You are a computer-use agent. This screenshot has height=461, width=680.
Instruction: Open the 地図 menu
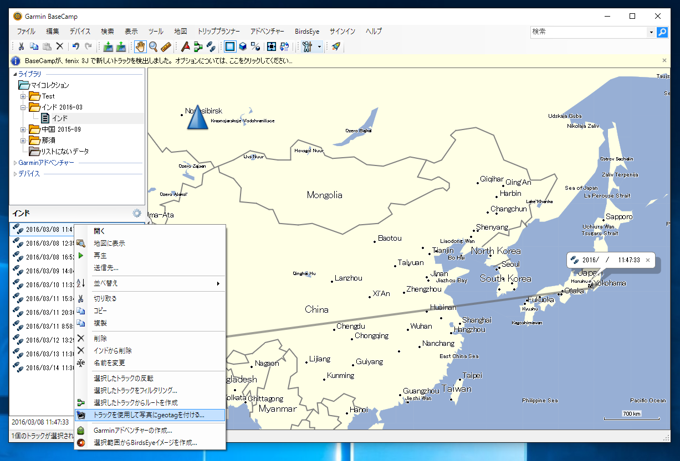180,31
